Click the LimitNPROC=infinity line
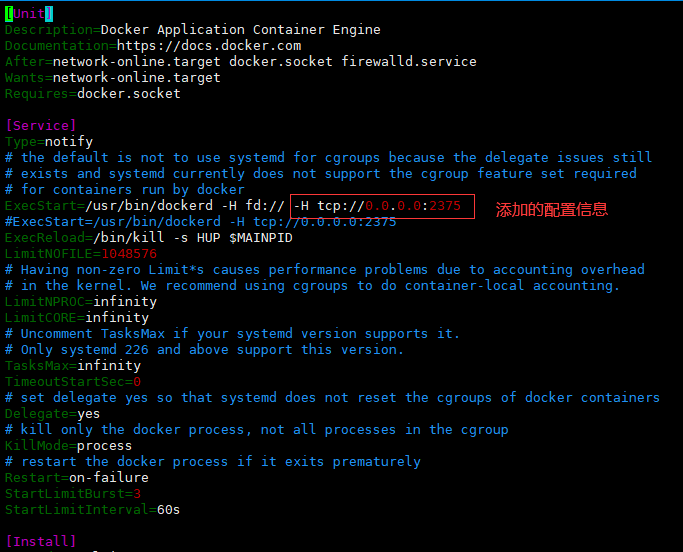The width and height of the screenshot is (683, 552). 80,302
